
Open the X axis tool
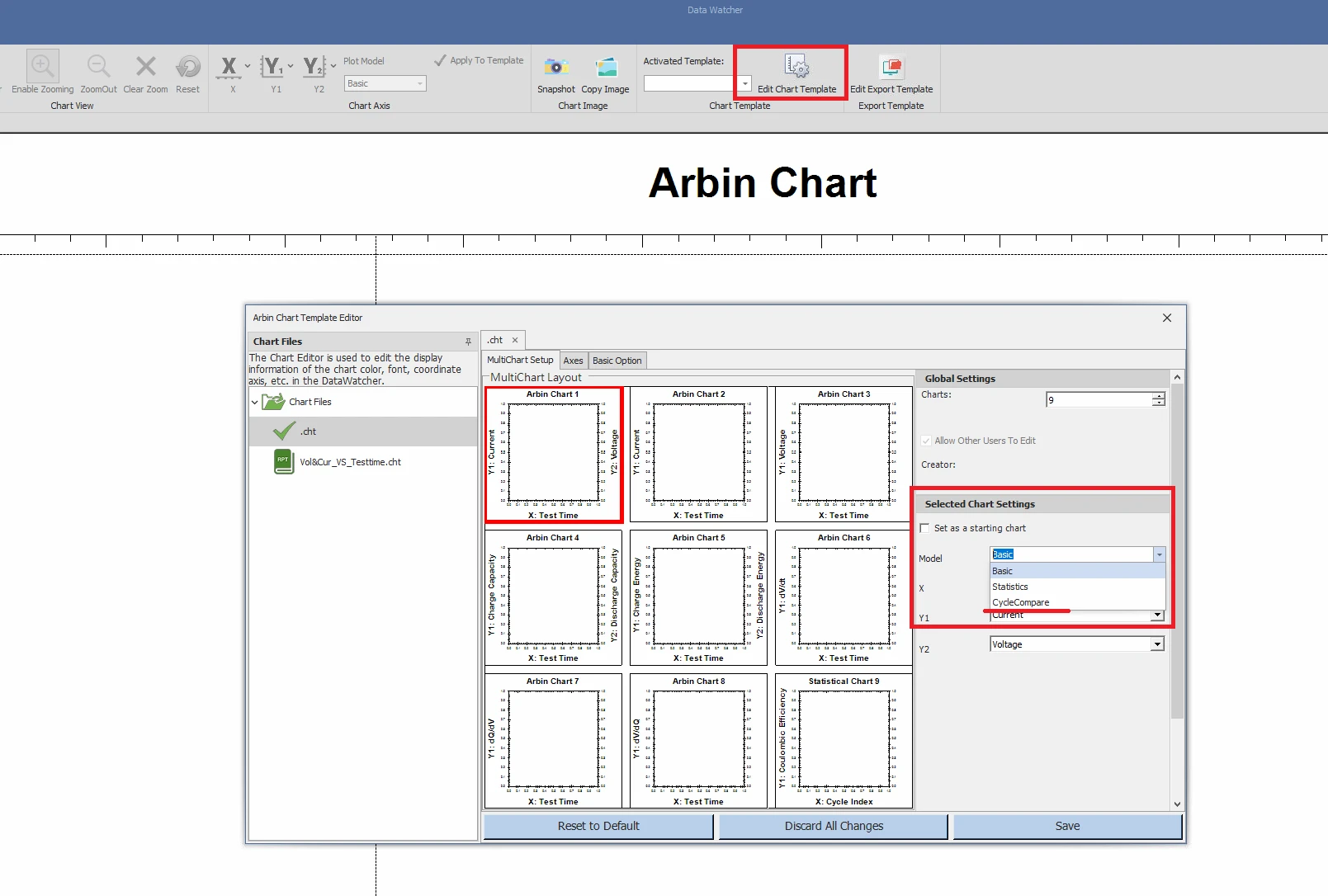(229, 66)
